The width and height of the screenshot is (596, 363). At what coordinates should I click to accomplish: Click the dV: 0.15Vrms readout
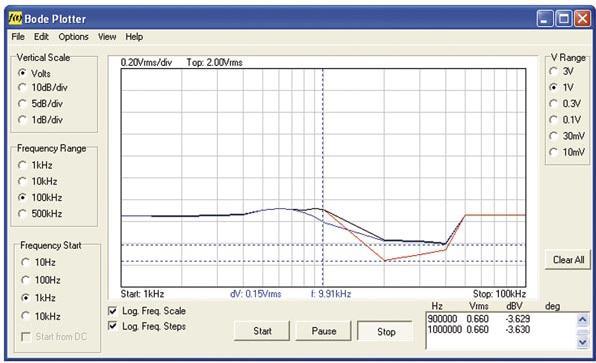256,294
